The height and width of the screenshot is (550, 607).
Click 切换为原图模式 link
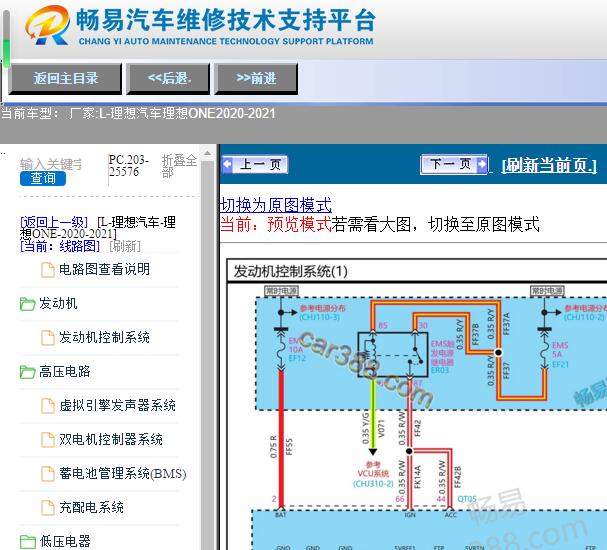(x=276, y=205)
